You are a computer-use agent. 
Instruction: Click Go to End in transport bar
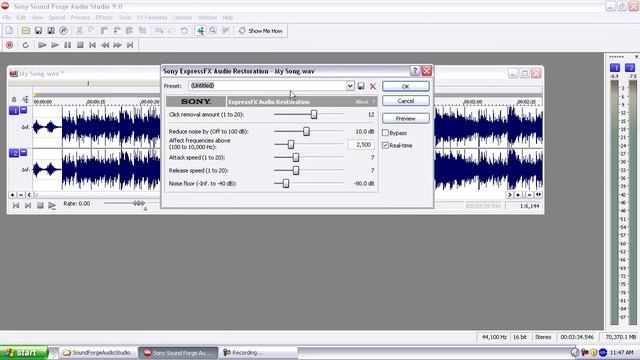click(130, 45)
